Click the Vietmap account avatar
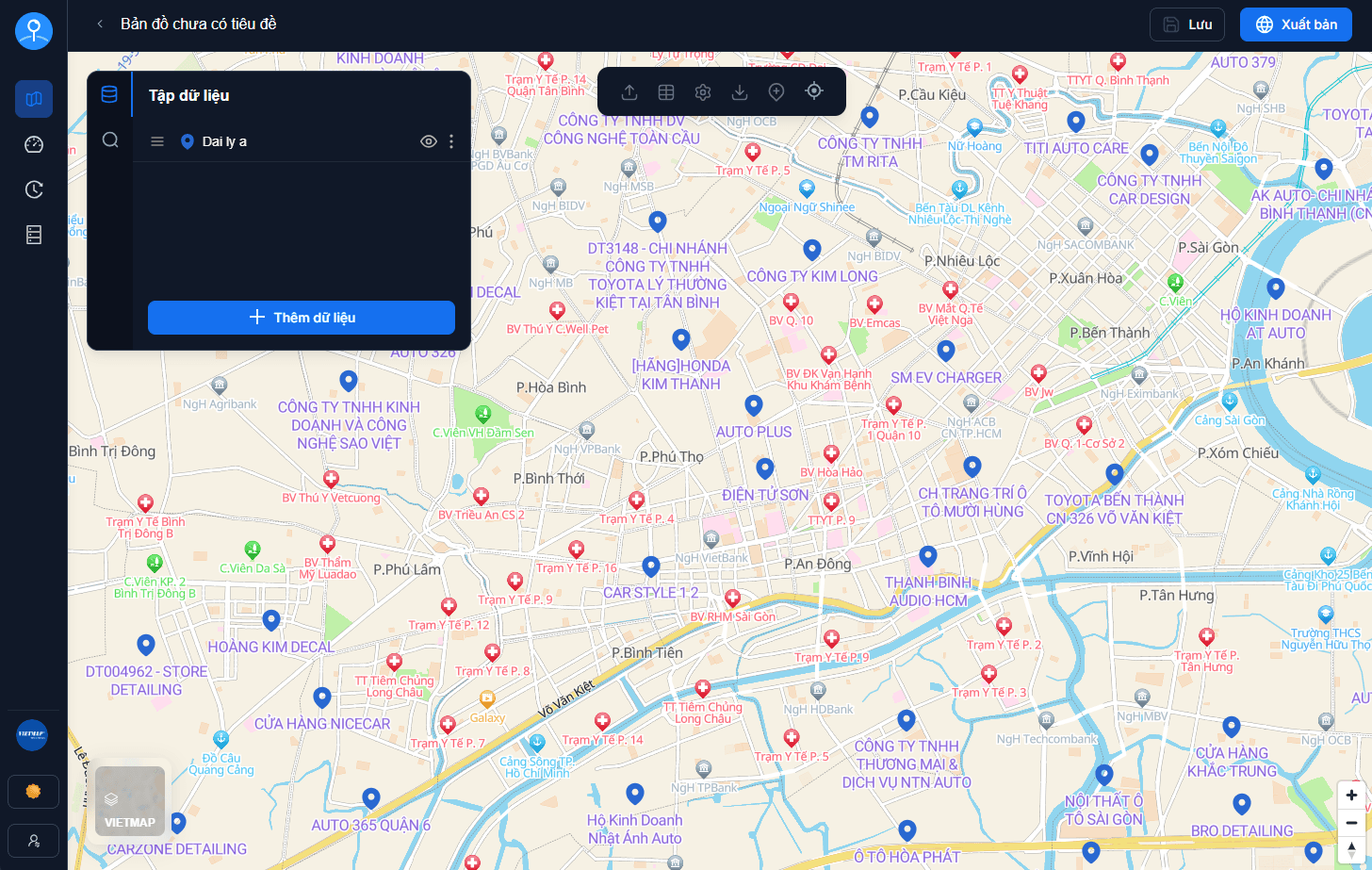Screen dimensions: 1372x870 point(32,734)
